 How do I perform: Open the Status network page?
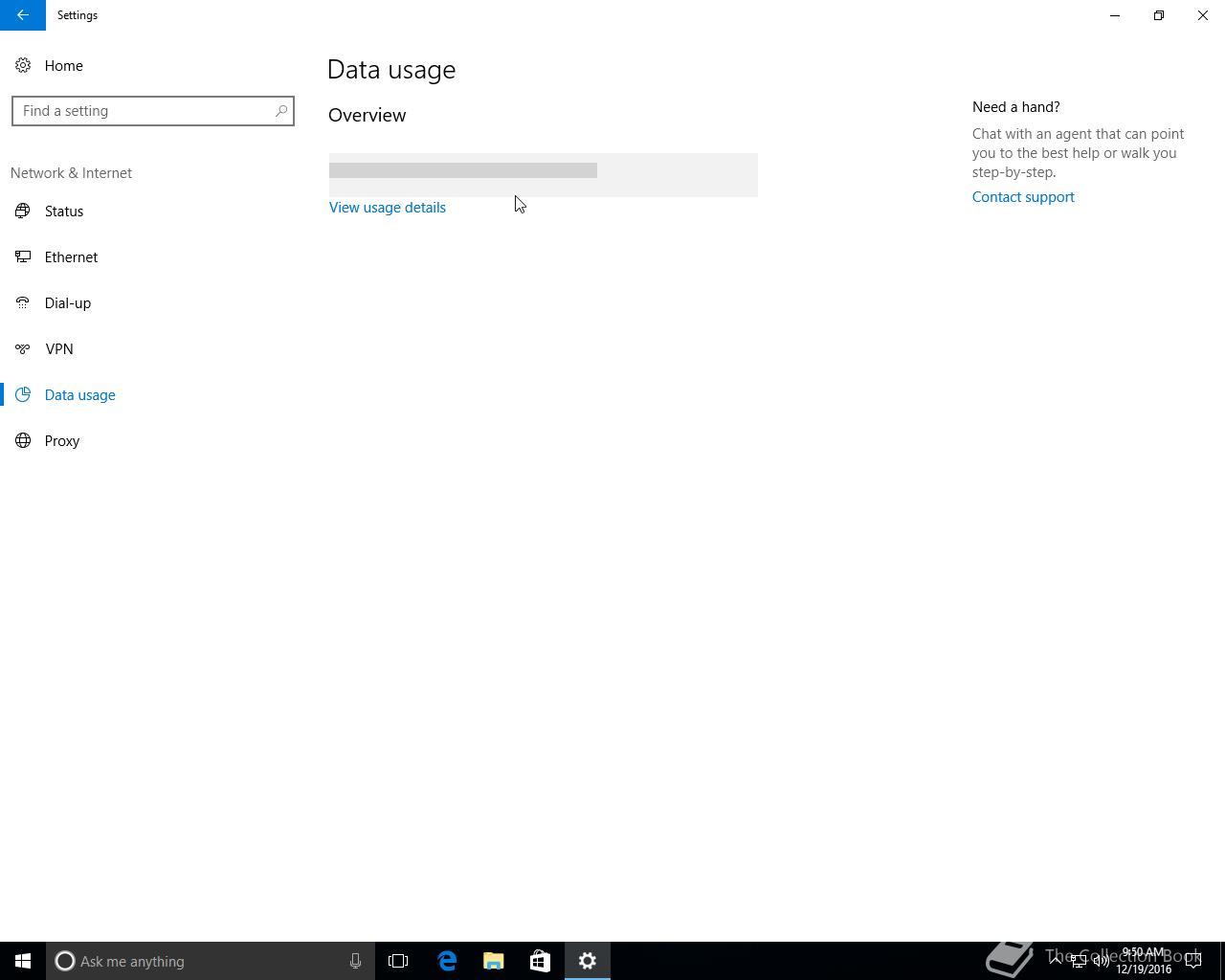(x=64, y=212)
